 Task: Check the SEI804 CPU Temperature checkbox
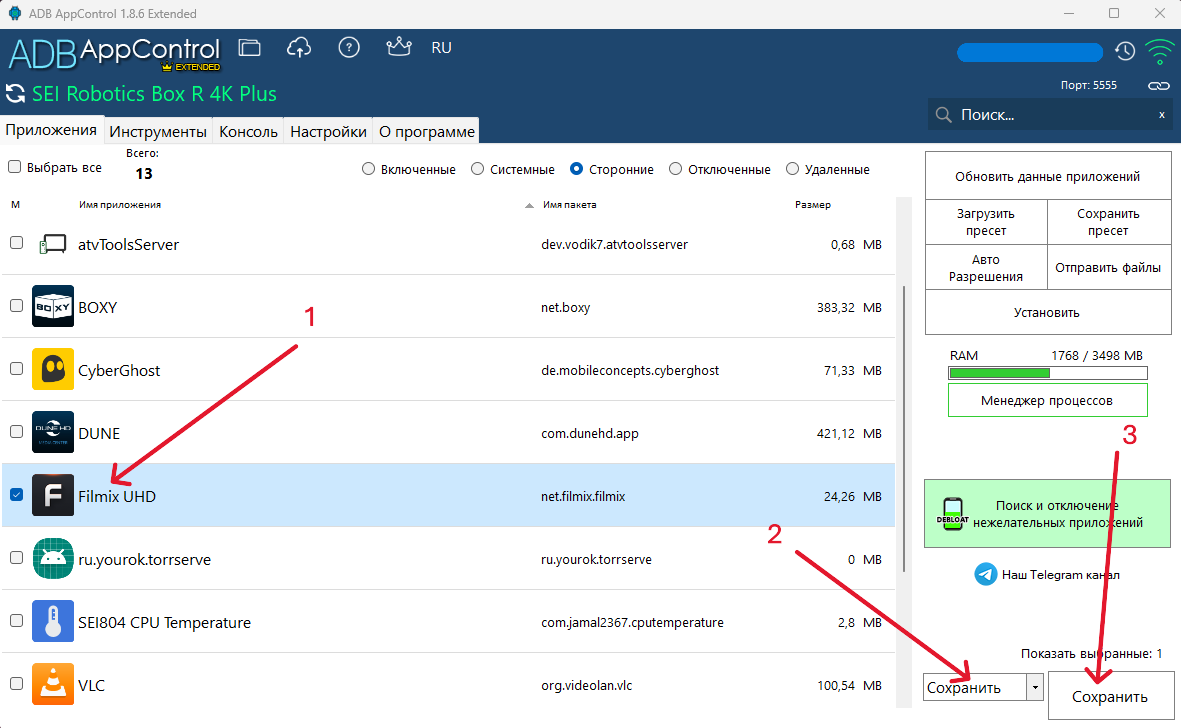pyautogui.click(x=17, y=621)
